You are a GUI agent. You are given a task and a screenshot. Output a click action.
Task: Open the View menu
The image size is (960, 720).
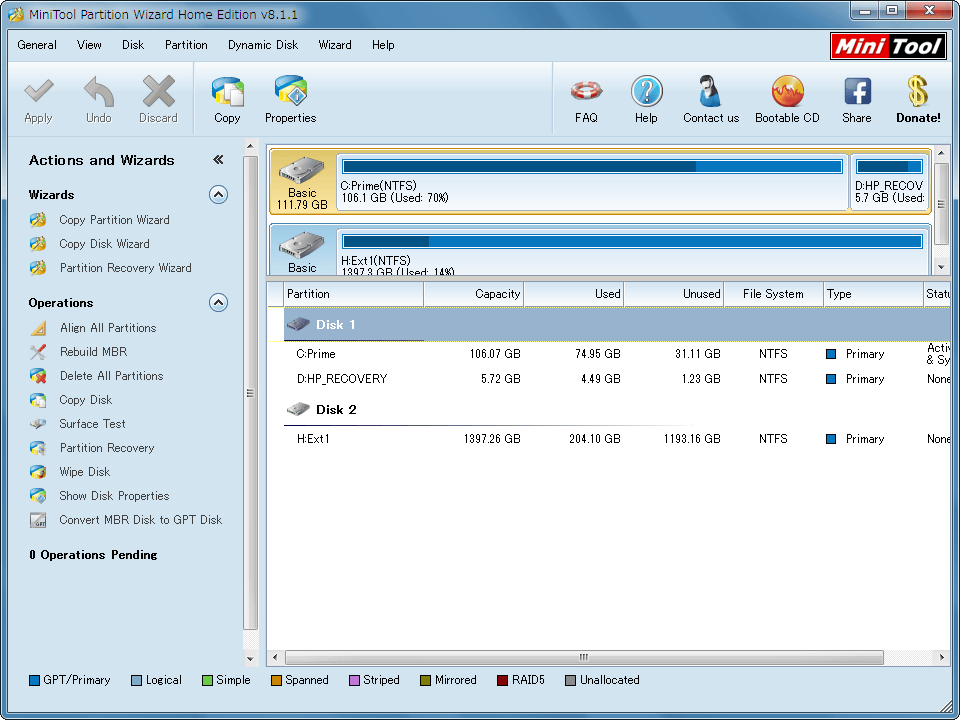point(89,45)
